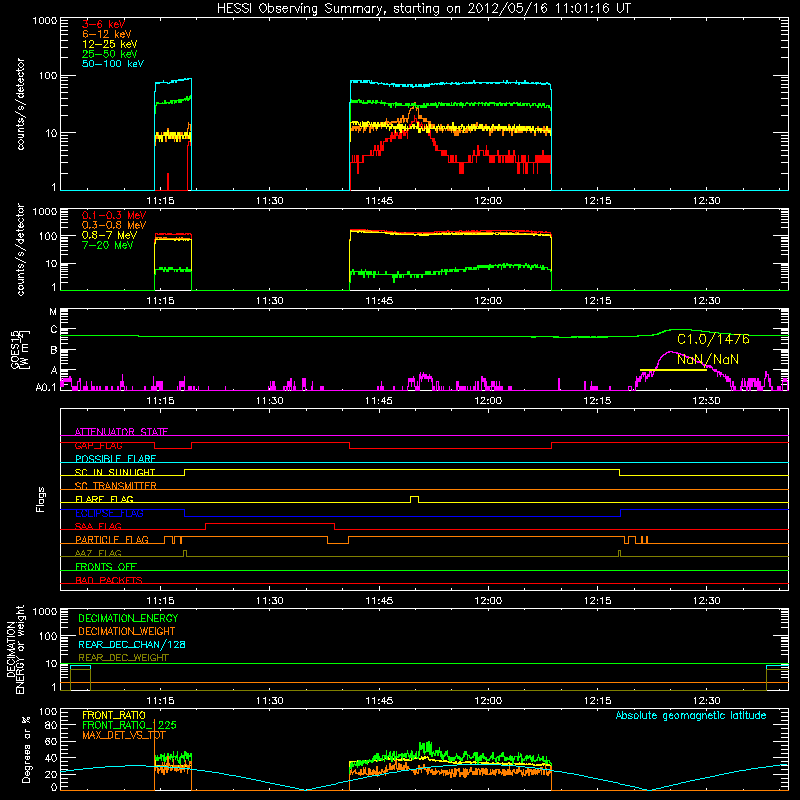The image size is (800, 800).
Task: Click the cyan 50-100 keV curve in first data block
Action: (x=173, y=81)
